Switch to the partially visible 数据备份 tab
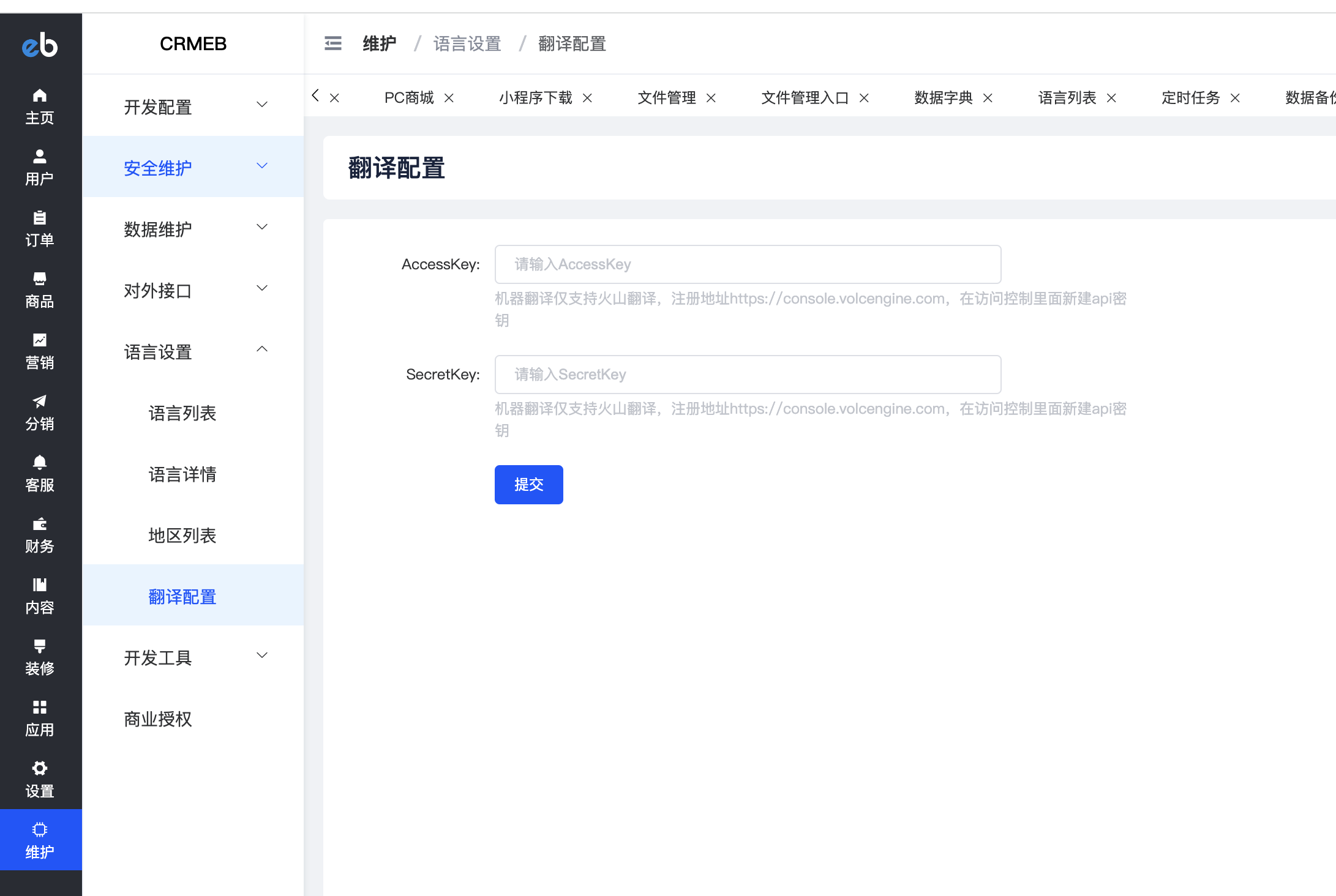 (x=1310, y=98)
